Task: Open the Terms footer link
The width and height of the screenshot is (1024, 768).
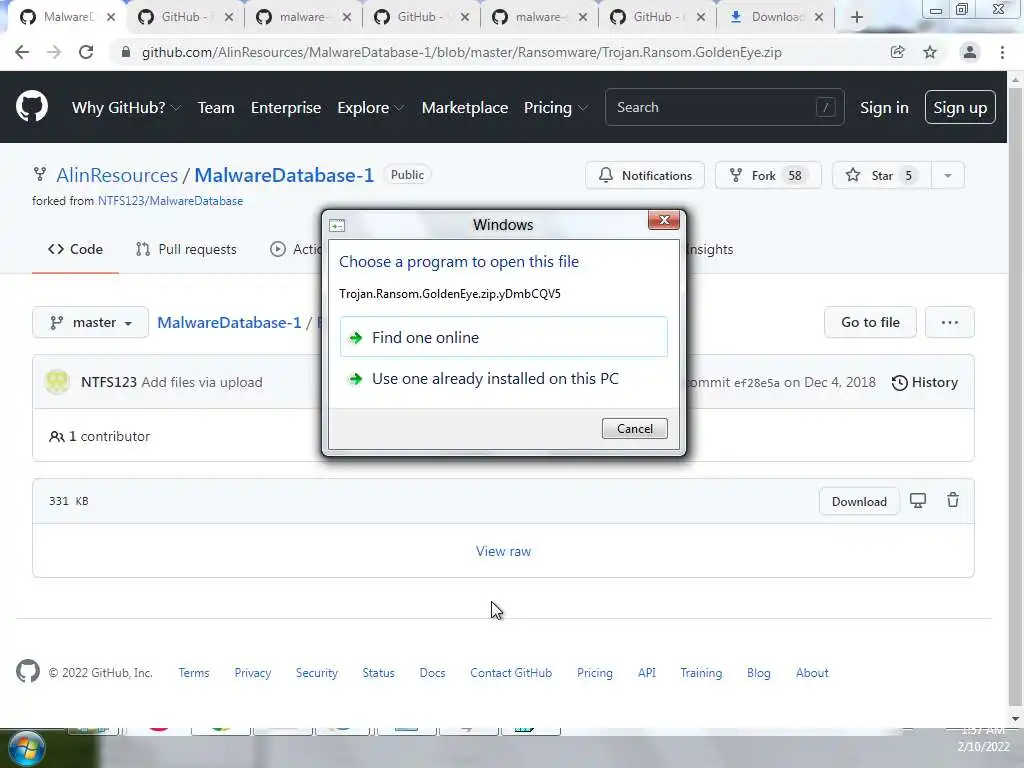Action: point(194,673)
